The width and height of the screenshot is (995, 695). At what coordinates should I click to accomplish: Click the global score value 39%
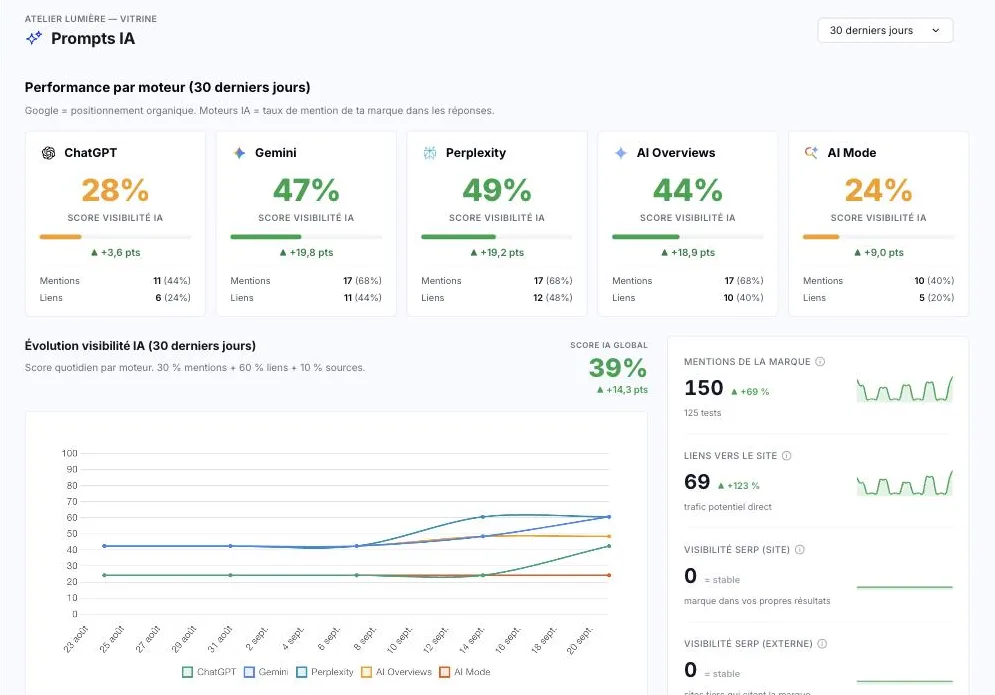tap(617, 368)
